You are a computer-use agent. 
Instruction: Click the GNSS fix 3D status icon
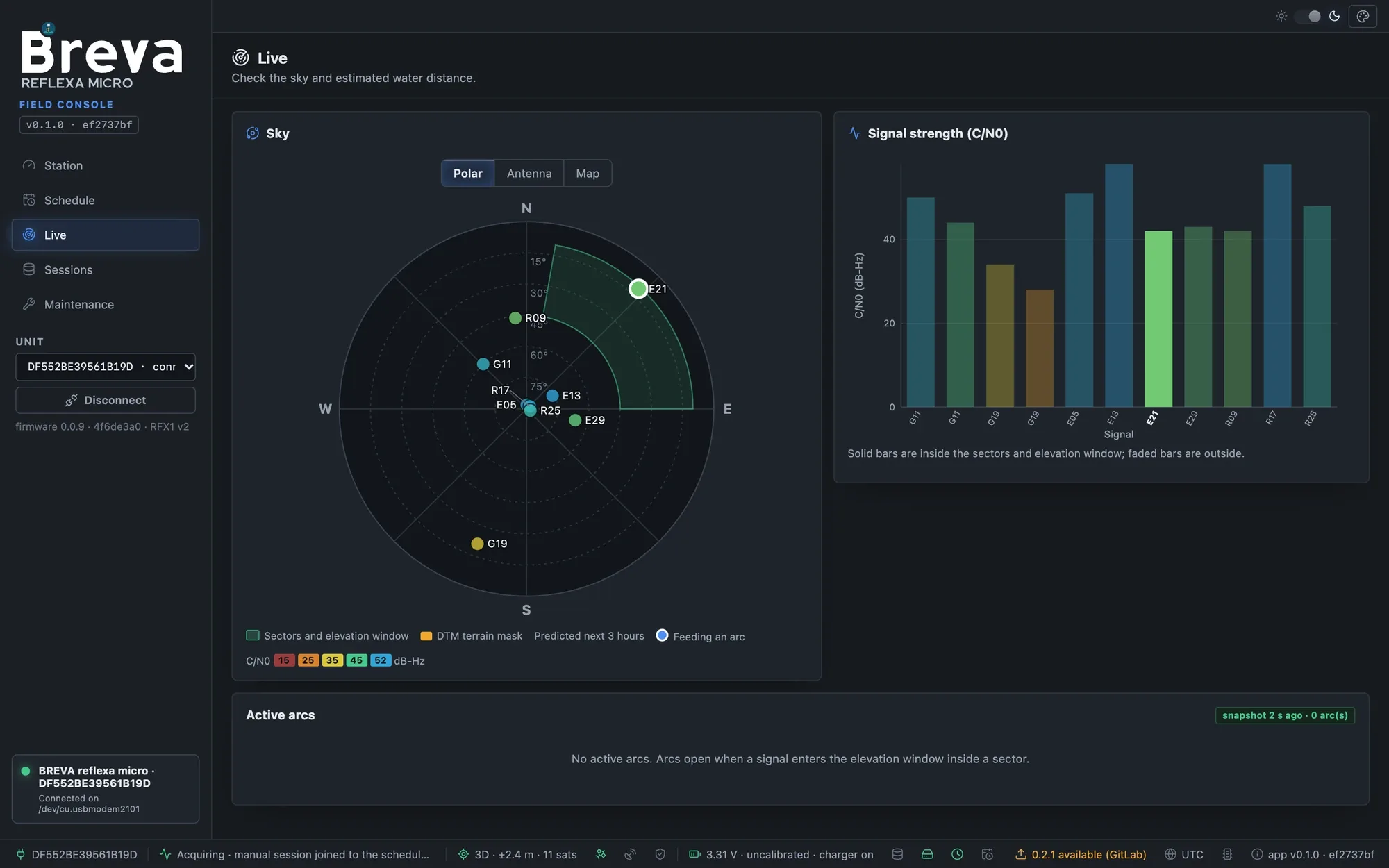tap(463, 855)
